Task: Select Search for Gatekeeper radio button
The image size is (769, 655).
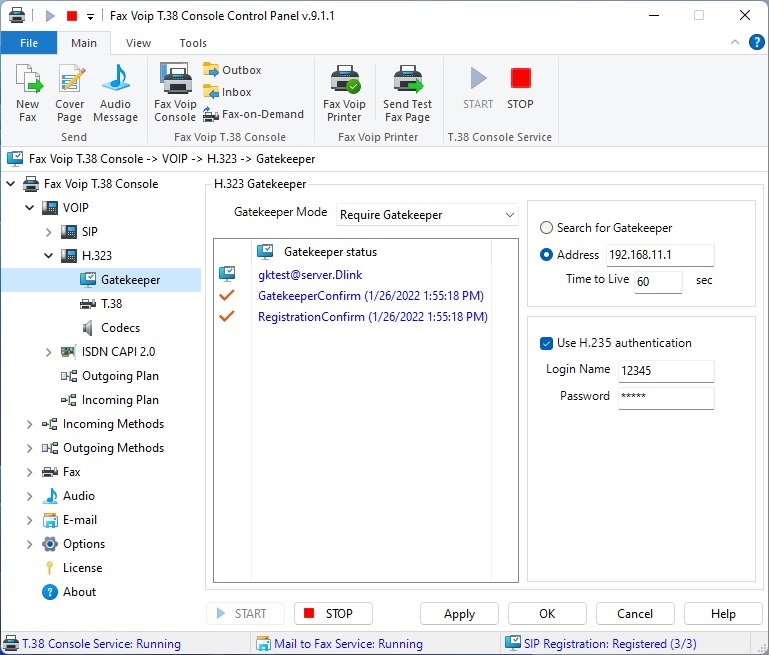Action: point(546,227)
